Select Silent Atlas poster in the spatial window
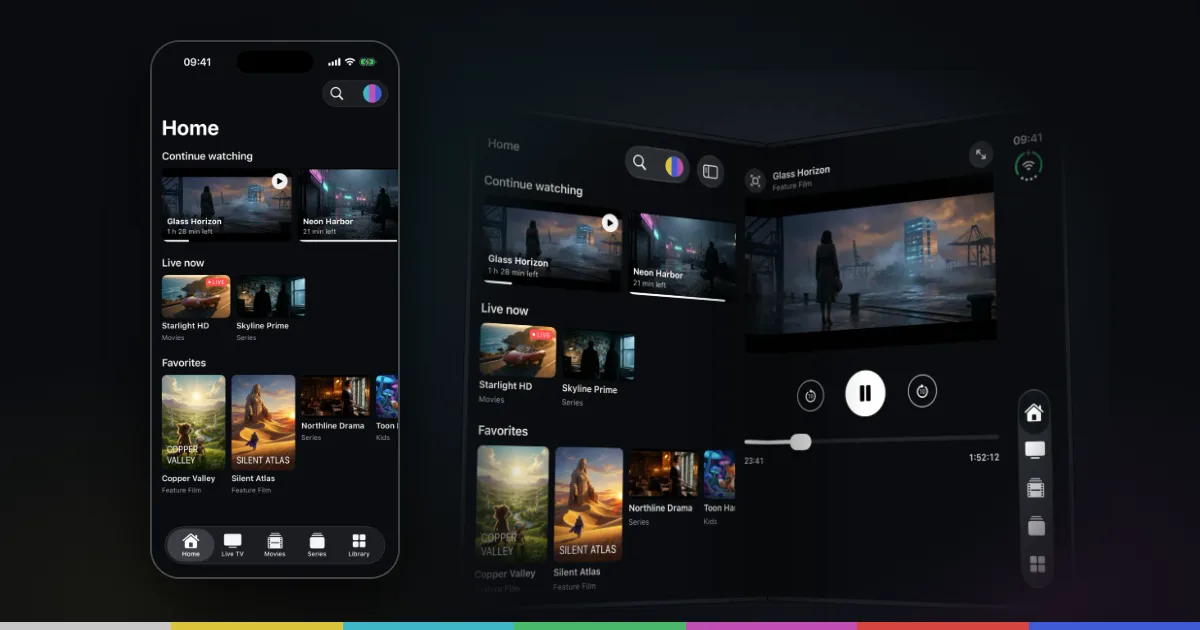This screenshot has width=1200, height=630. coord(588,503)
